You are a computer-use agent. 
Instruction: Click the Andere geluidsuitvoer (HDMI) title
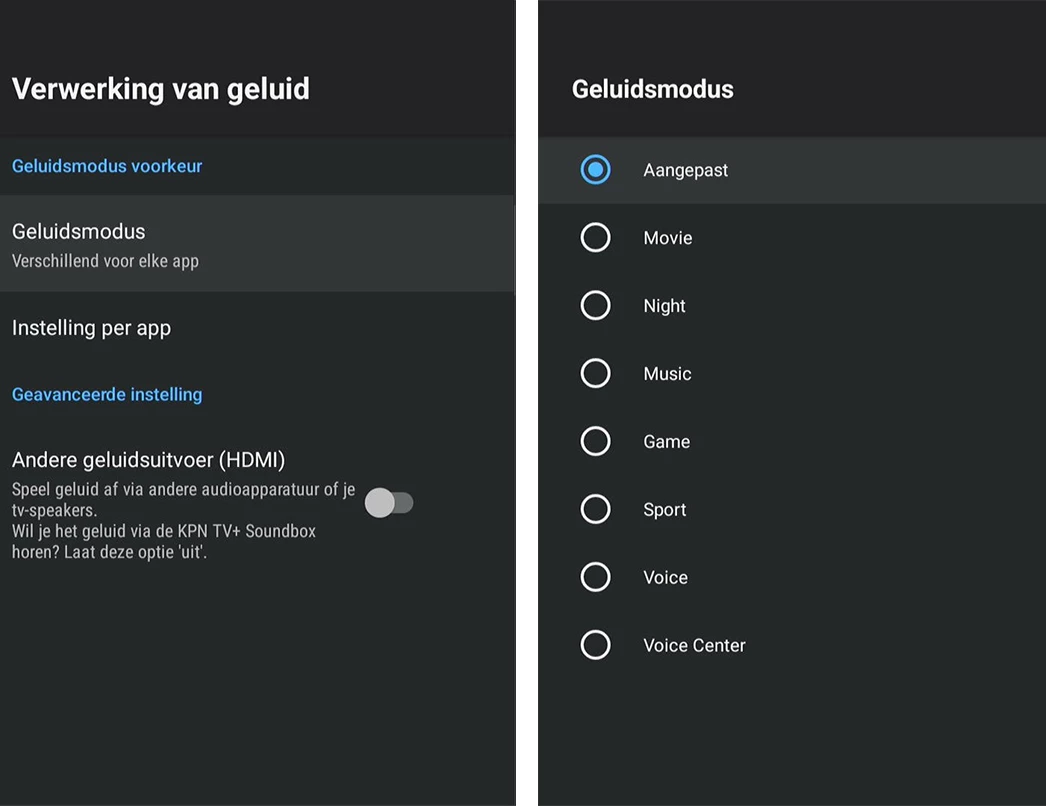tap(149, 460)
